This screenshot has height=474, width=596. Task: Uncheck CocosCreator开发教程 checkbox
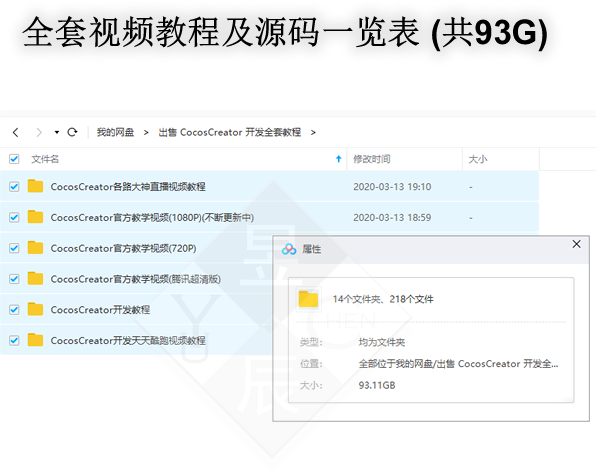(x=14, y=310)
